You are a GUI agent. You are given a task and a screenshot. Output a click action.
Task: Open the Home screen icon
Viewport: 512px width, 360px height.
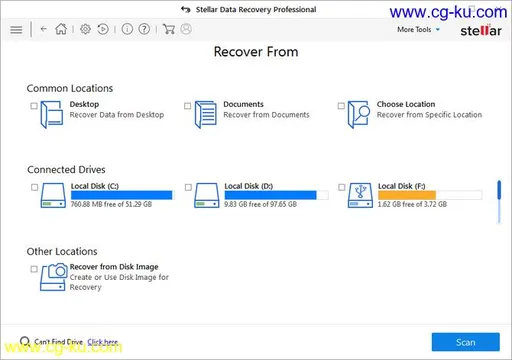(x=61, y=29)
